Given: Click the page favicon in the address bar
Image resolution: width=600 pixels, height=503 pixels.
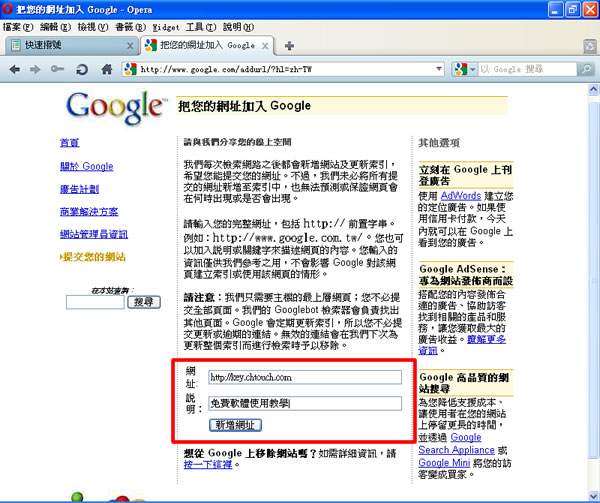Looking at the screenshot, I should tap(130, 69).
